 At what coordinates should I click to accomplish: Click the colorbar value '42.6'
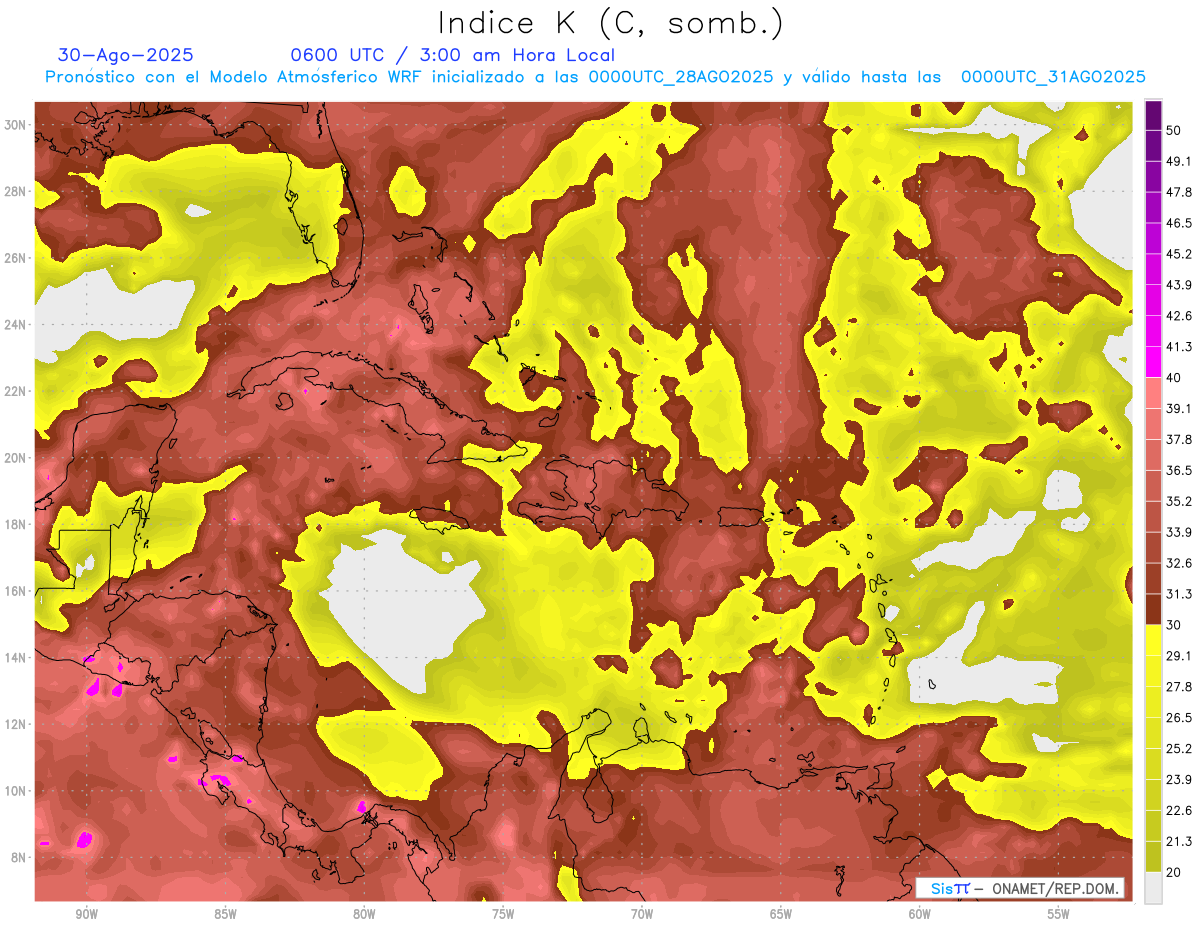point(1178,316)
